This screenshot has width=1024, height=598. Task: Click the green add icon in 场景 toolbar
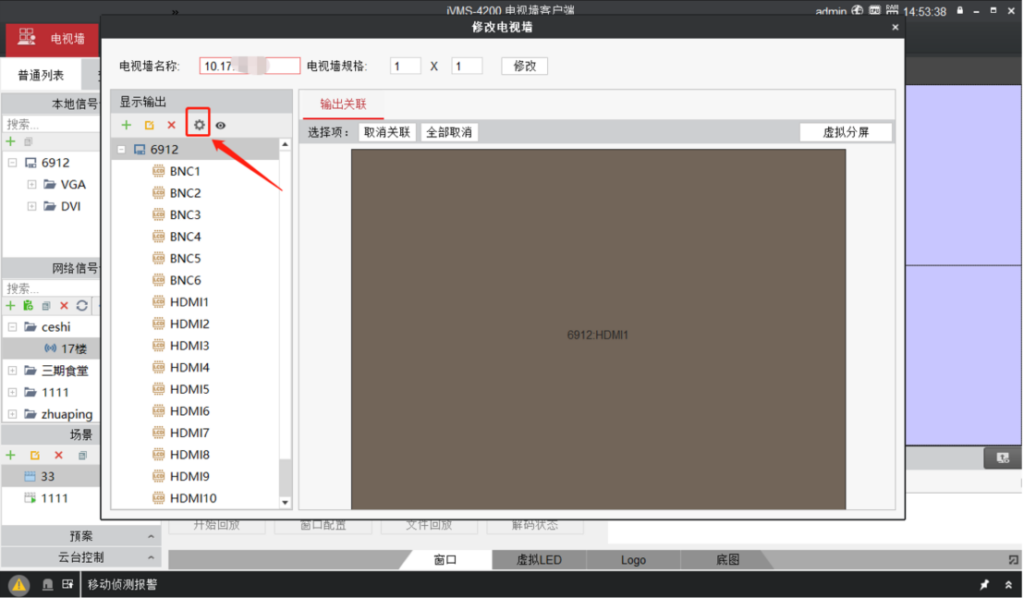point(11,455)
